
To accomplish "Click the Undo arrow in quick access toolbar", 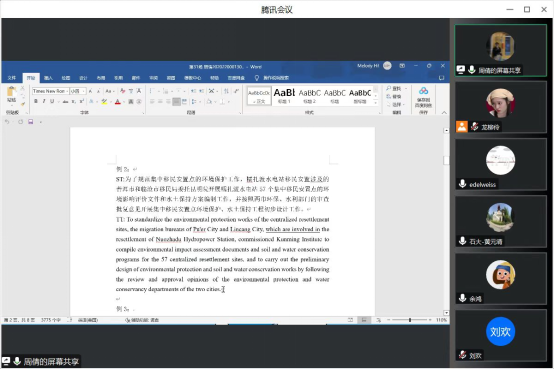I will coord(7,122).
